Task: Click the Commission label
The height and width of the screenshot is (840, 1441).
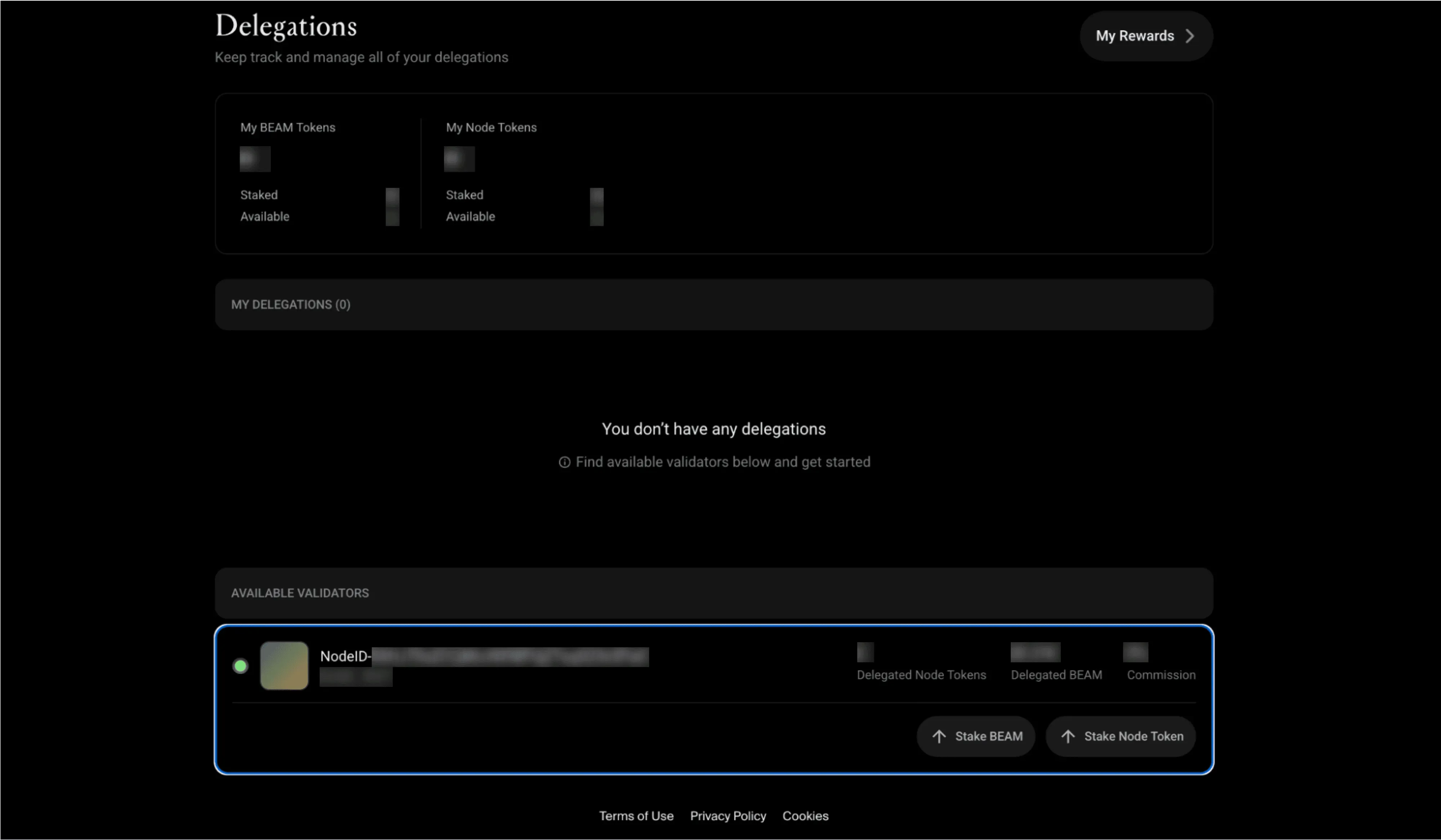Action: (x=1161, y=675)
